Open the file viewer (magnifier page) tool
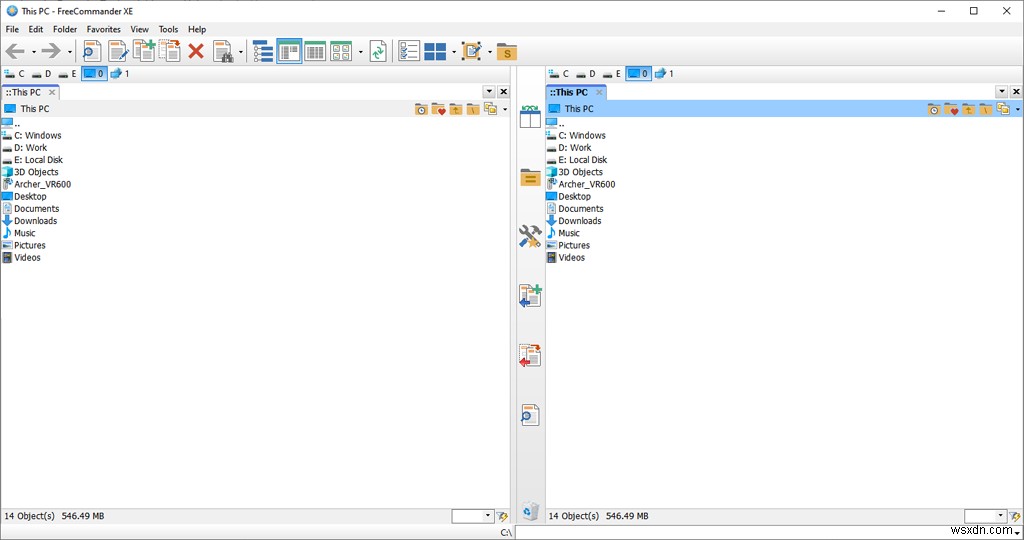The image size is (1024, 540). pos(92,51)
